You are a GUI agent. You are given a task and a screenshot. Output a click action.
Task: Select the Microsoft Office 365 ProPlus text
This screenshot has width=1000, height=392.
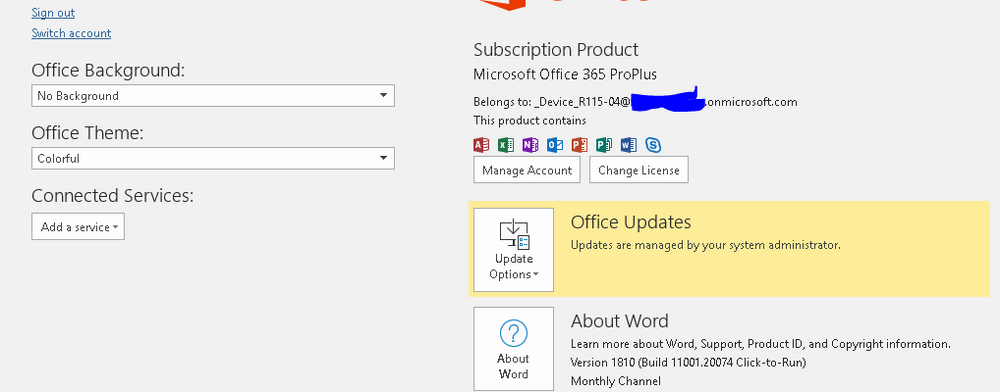pyautogui.click(x=565, y=74)
